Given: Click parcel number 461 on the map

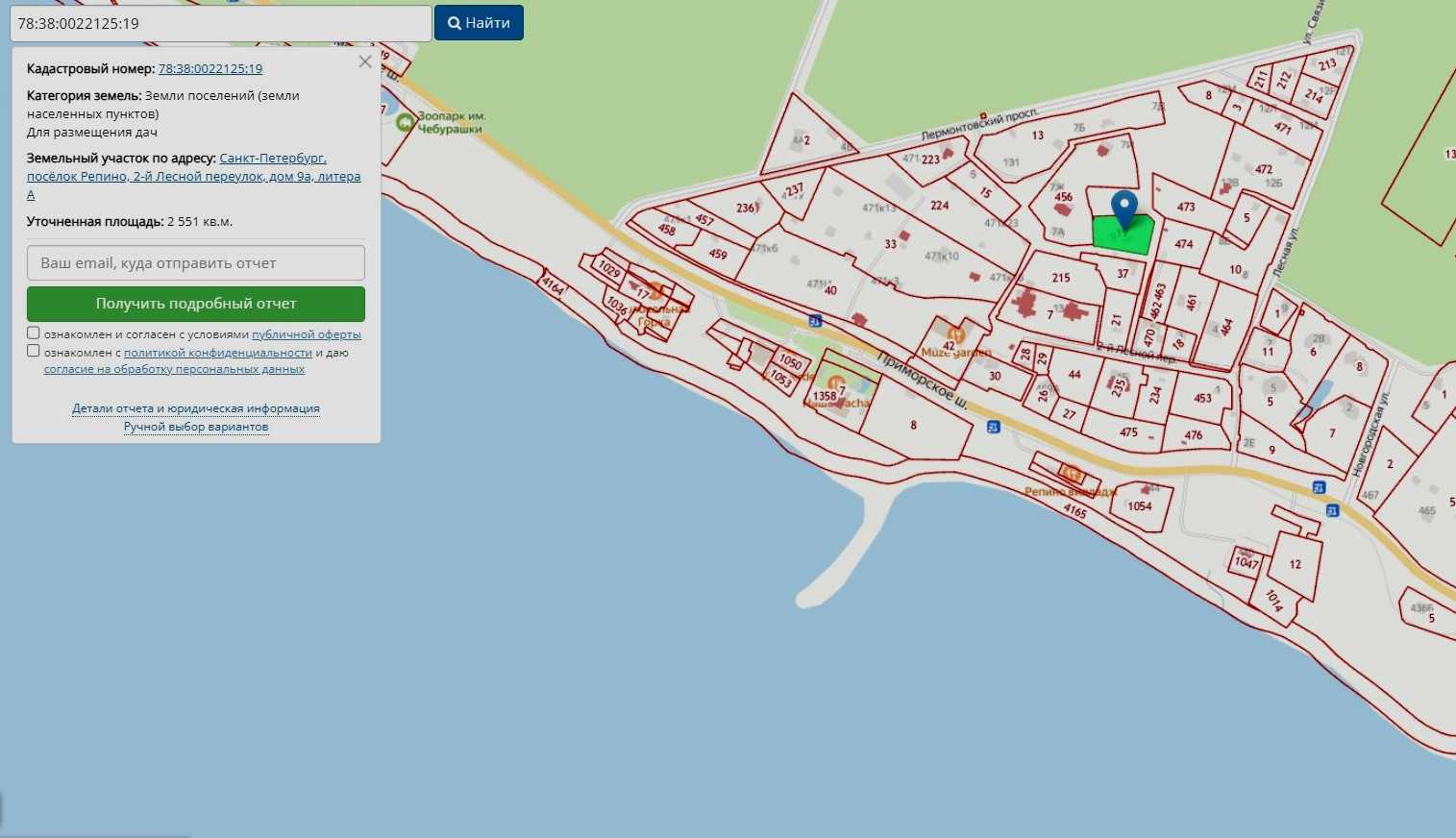Looking at the screenshot, I should click(1192, 302).
